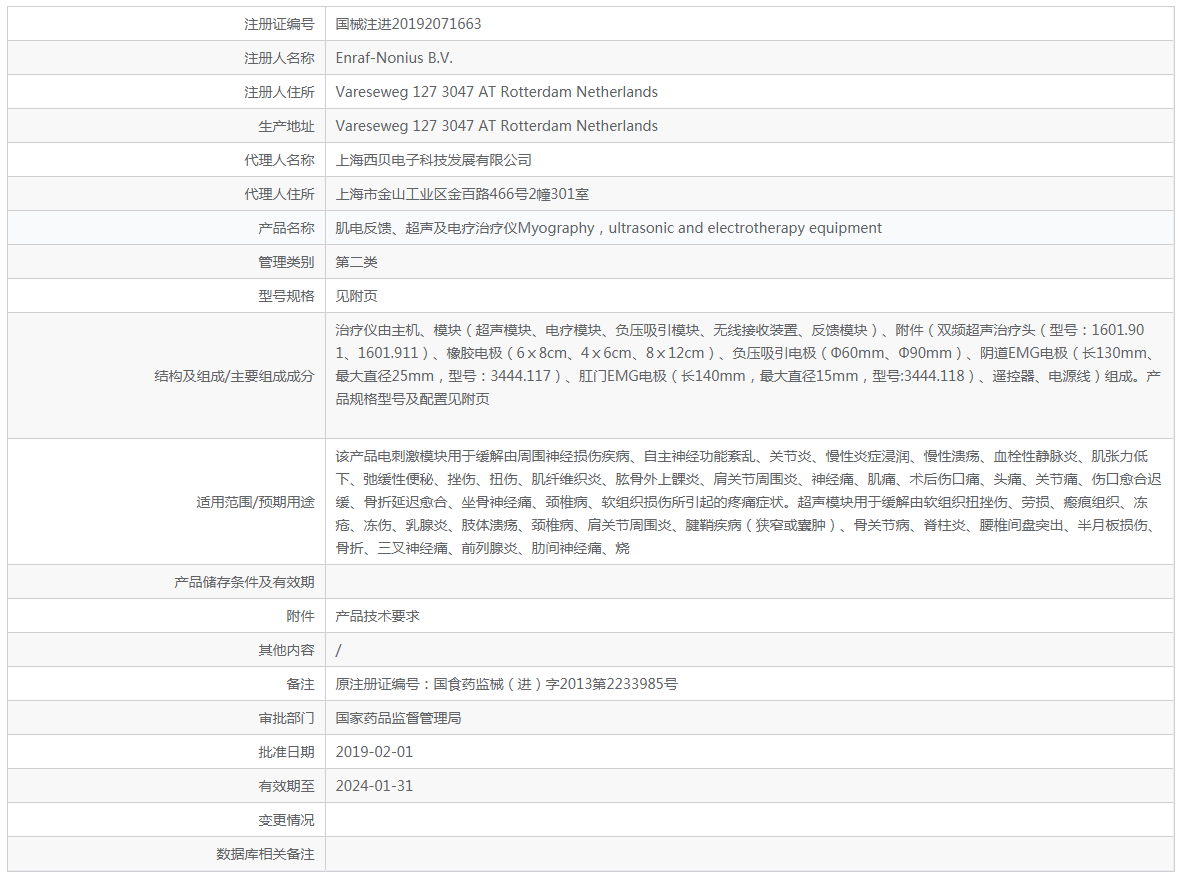Select registration number 国械注进20192071663

408,24
